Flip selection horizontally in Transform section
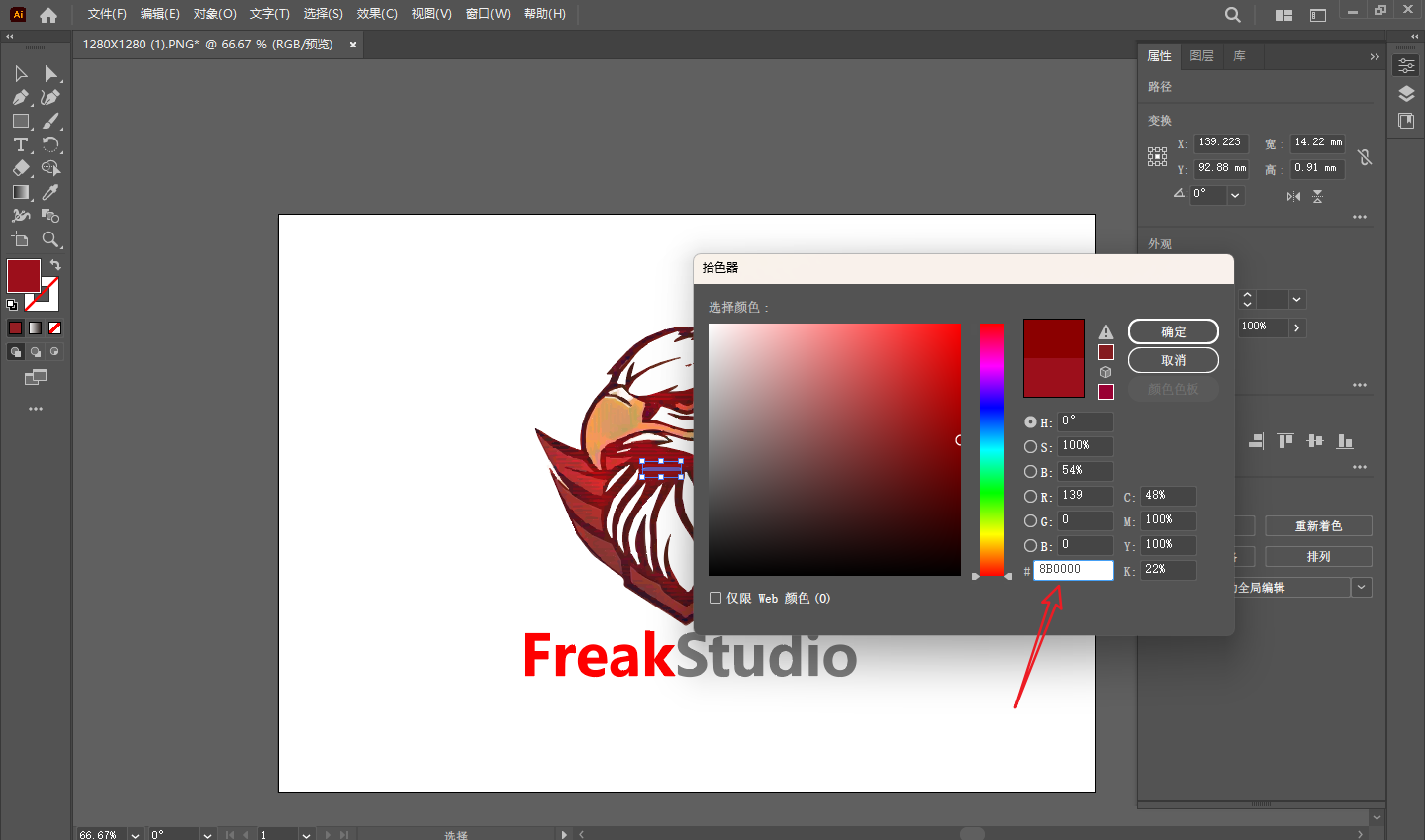 click(1293, 196)
